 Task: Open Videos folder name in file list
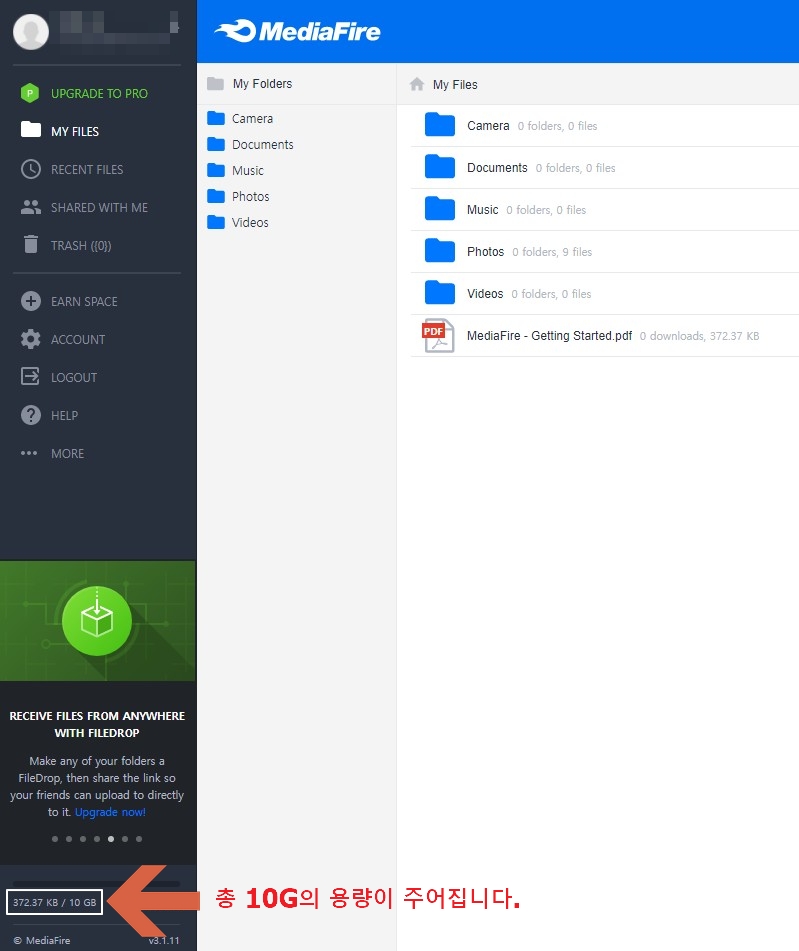click(485, 294)
